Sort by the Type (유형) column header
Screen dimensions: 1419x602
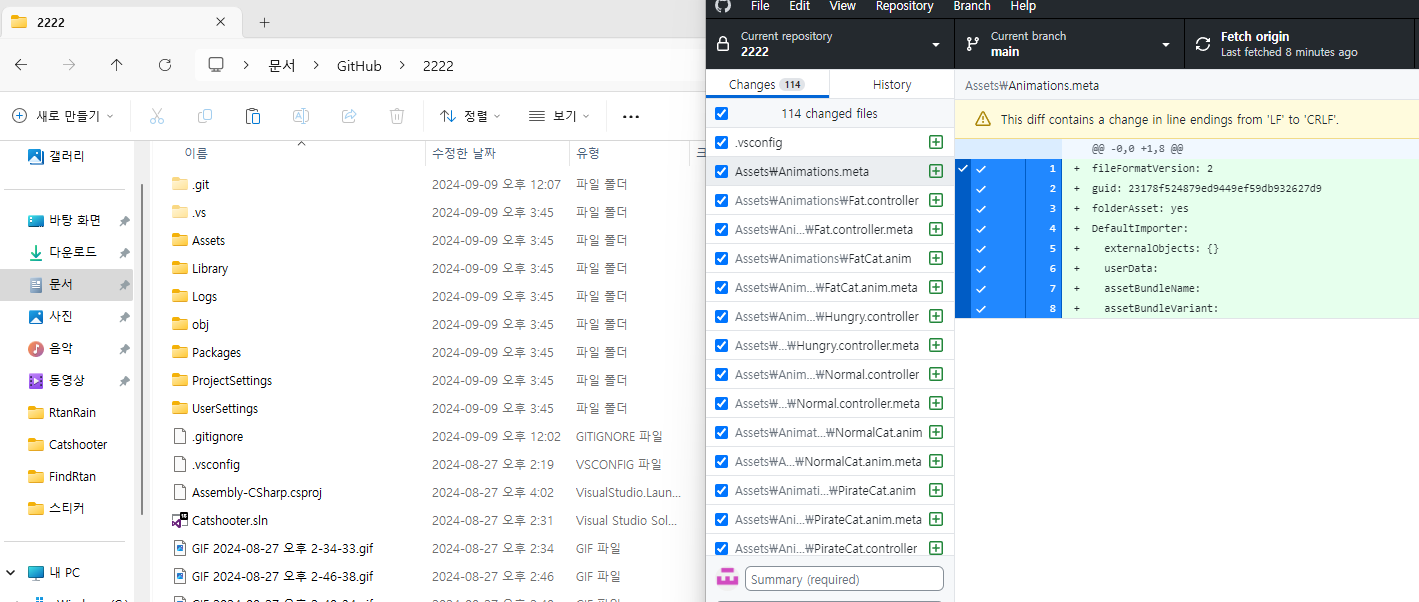click(x=587, y=153)
